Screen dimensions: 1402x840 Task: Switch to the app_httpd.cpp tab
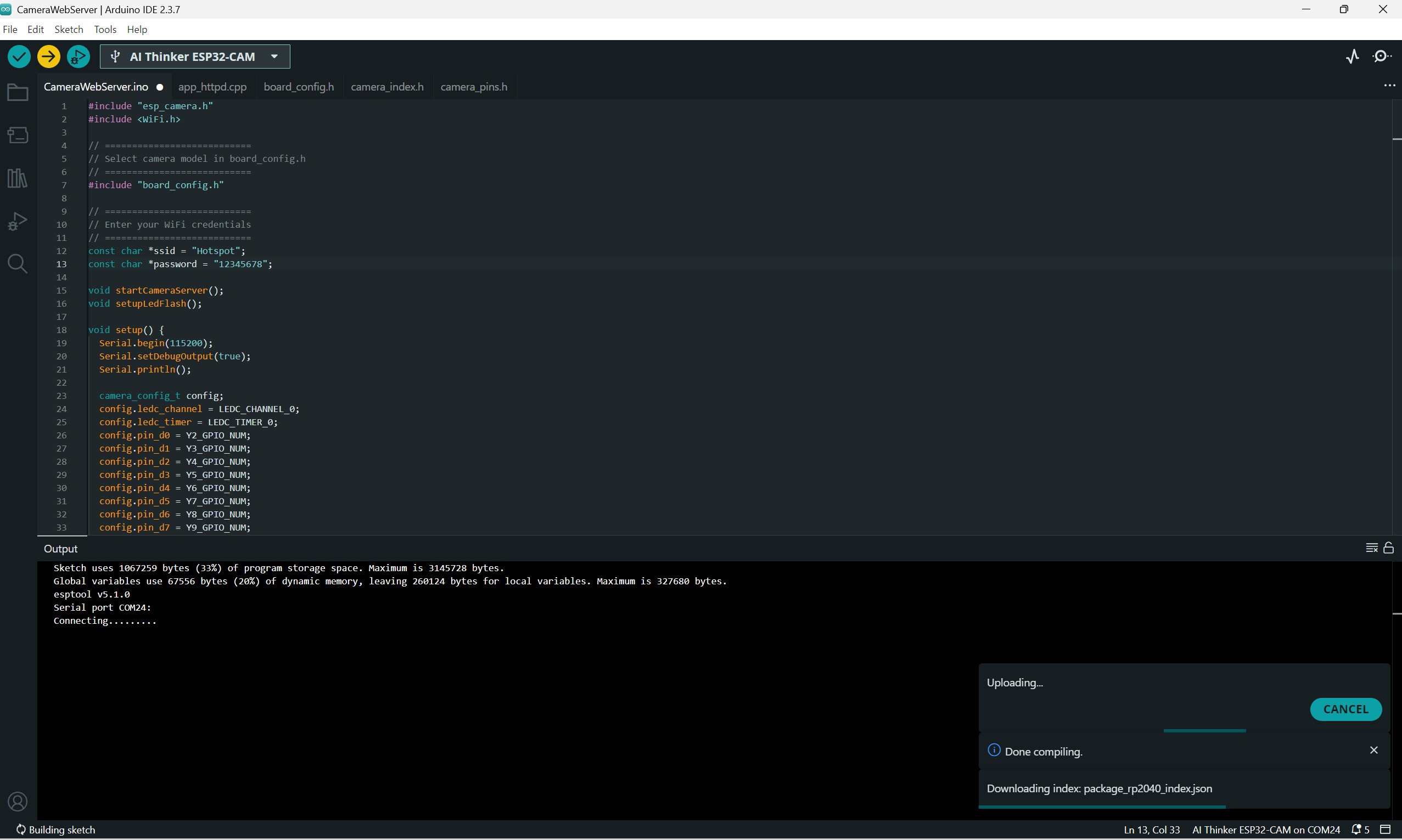[x=212, y=87]
